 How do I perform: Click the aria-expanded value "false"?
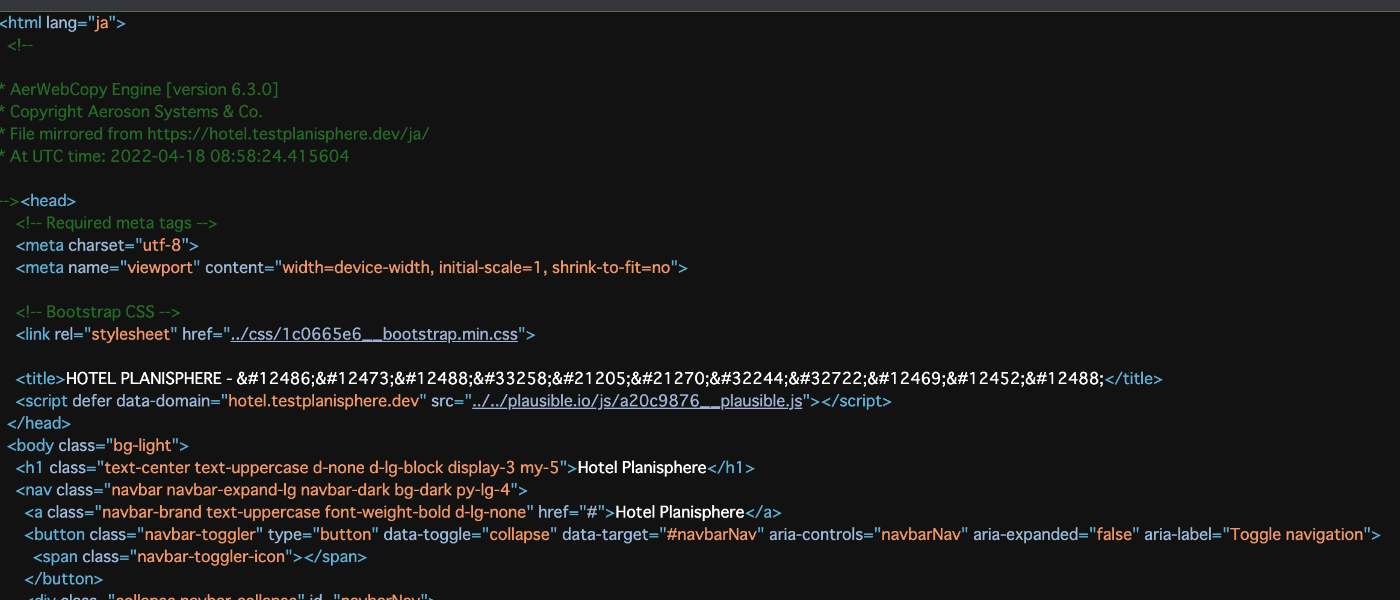tap(1112, 534)
